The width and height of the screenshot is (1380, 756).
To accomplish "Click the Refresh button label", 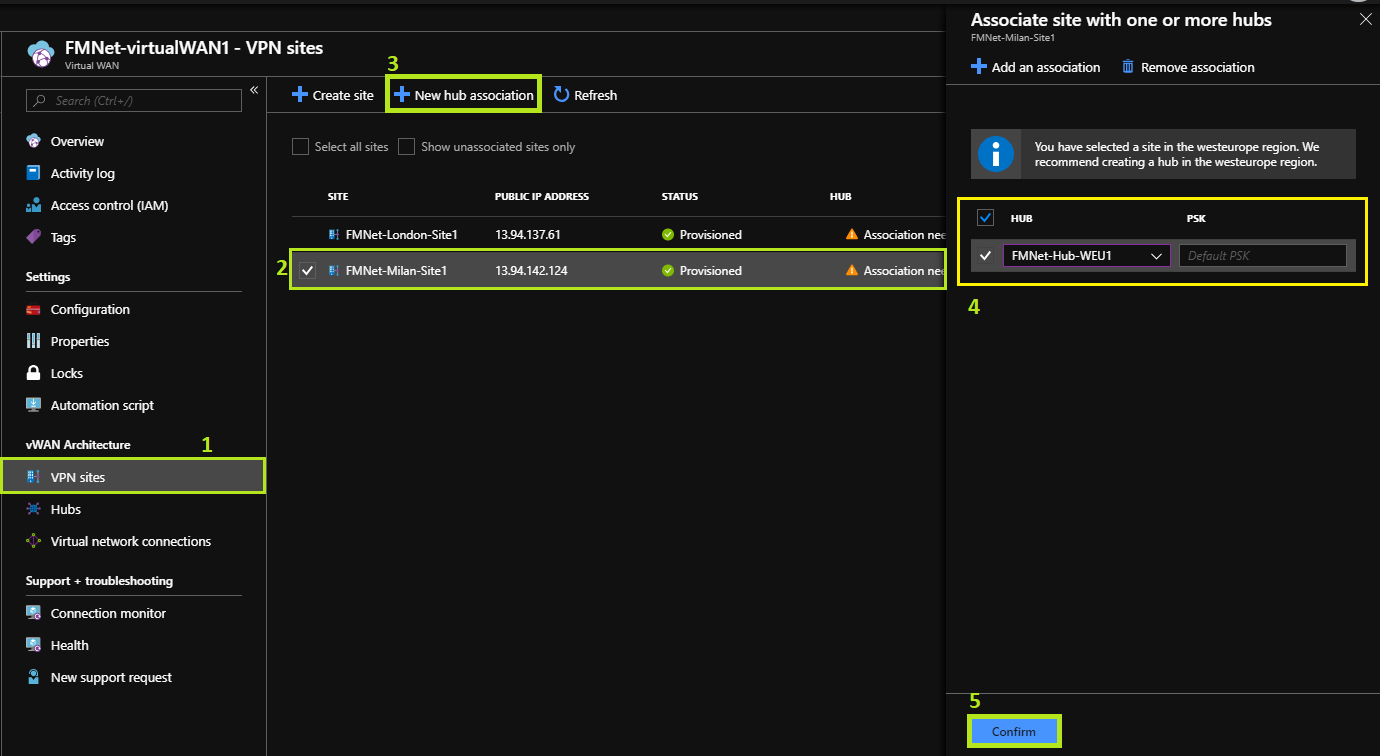I will [x=596, y=95].
